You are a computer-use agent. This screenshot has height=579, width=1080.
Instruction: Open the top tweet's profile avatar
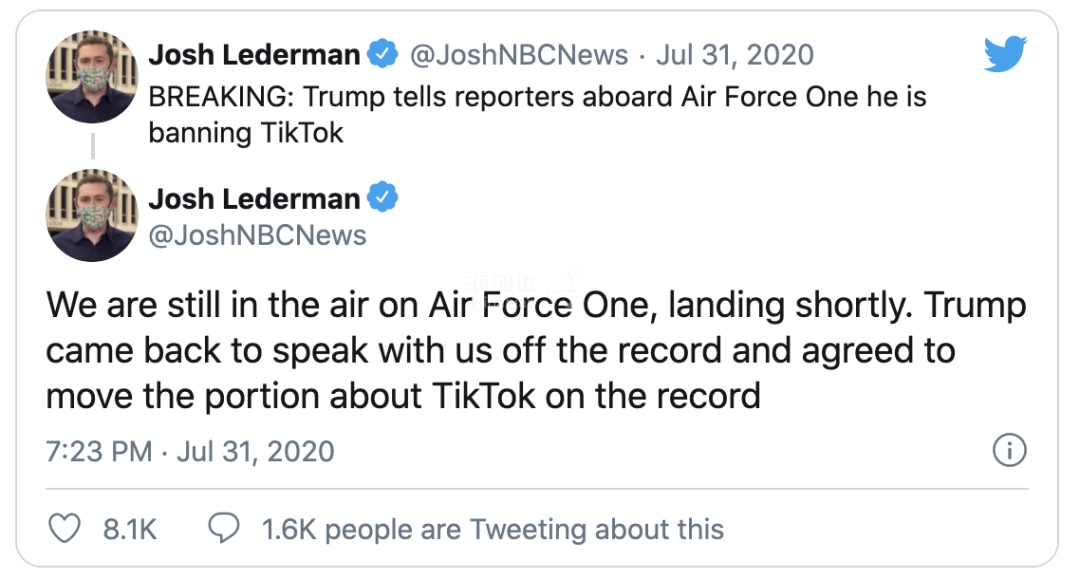91,78
